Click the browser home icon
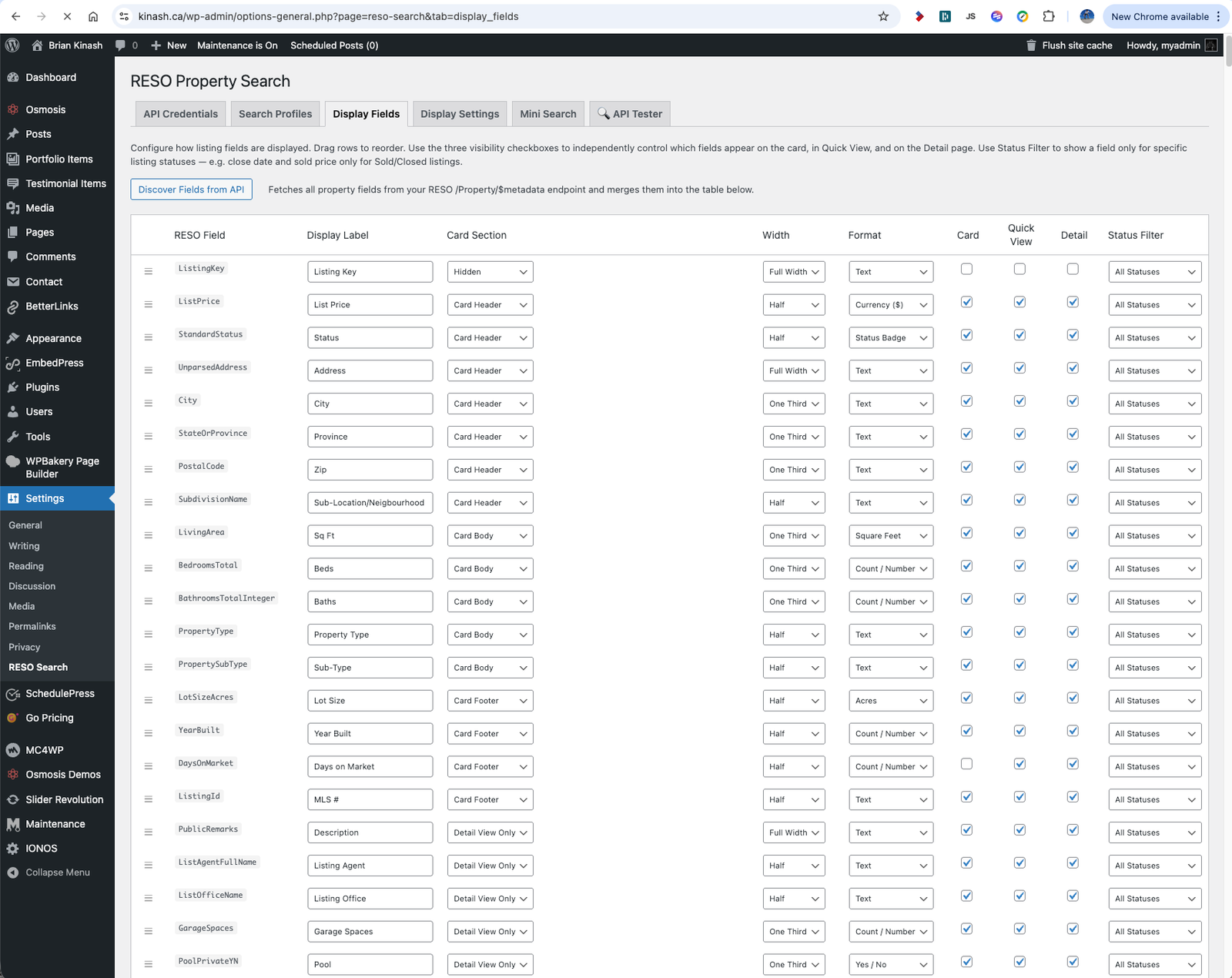1232x978 pixels. pos(93,16)
